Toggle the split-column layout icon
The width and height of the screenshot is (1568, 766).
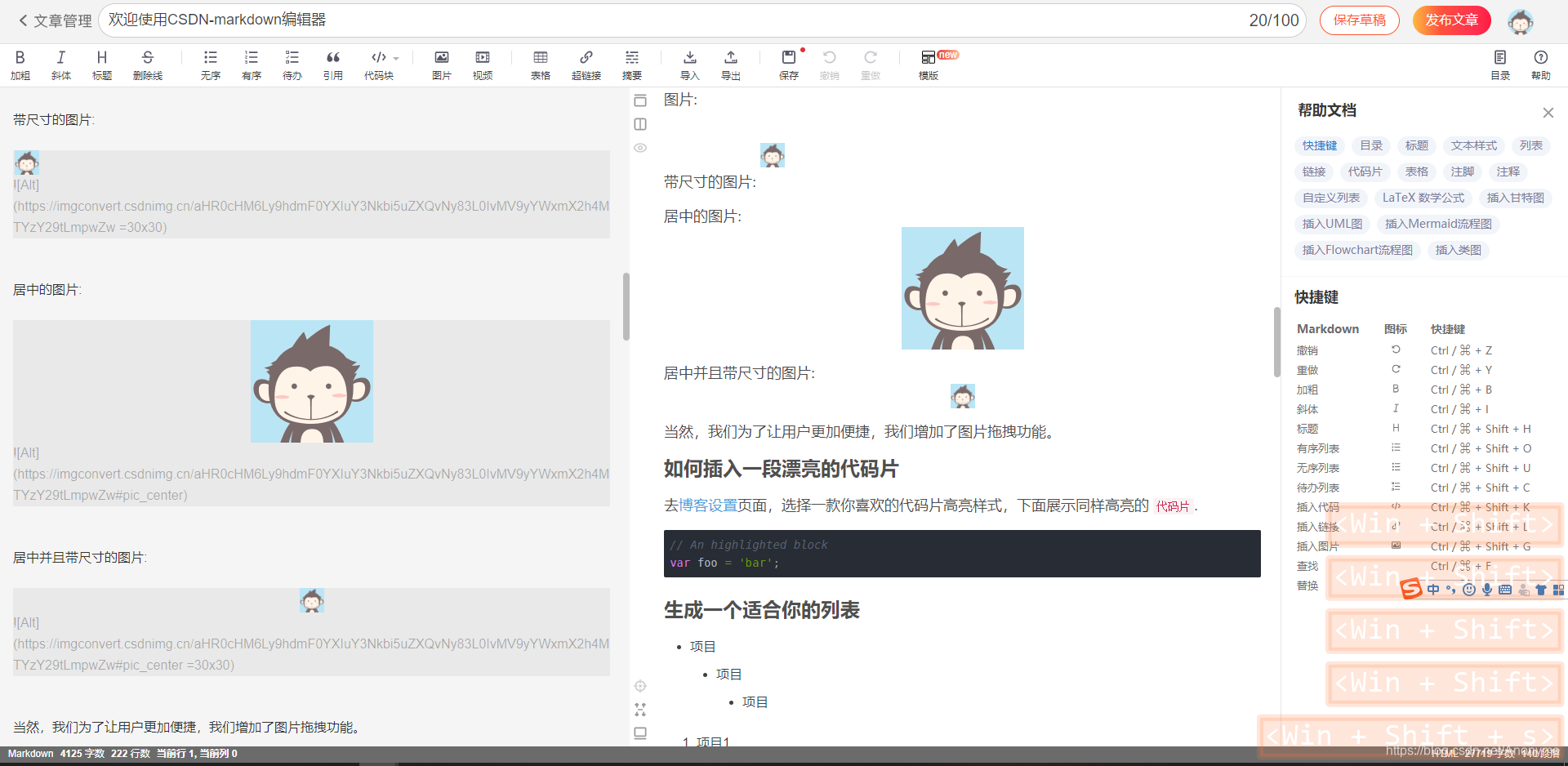coord(640,124)
